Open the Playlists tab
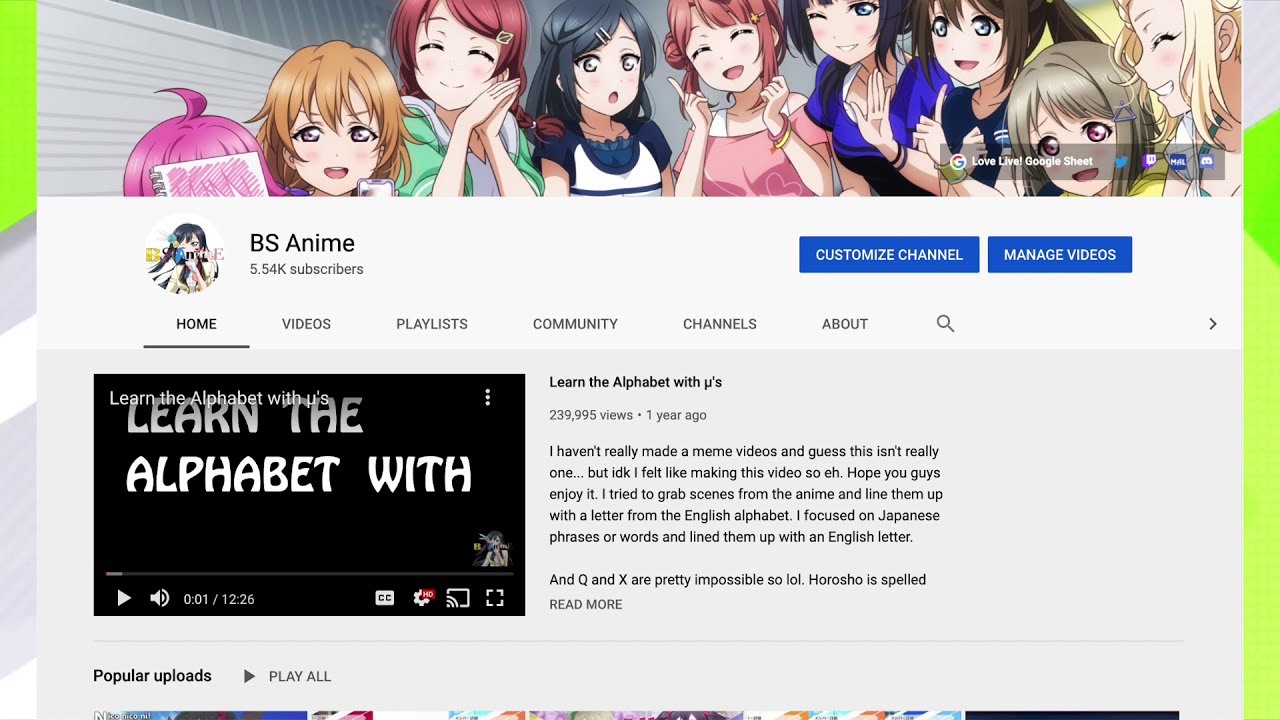 [432, 324]
